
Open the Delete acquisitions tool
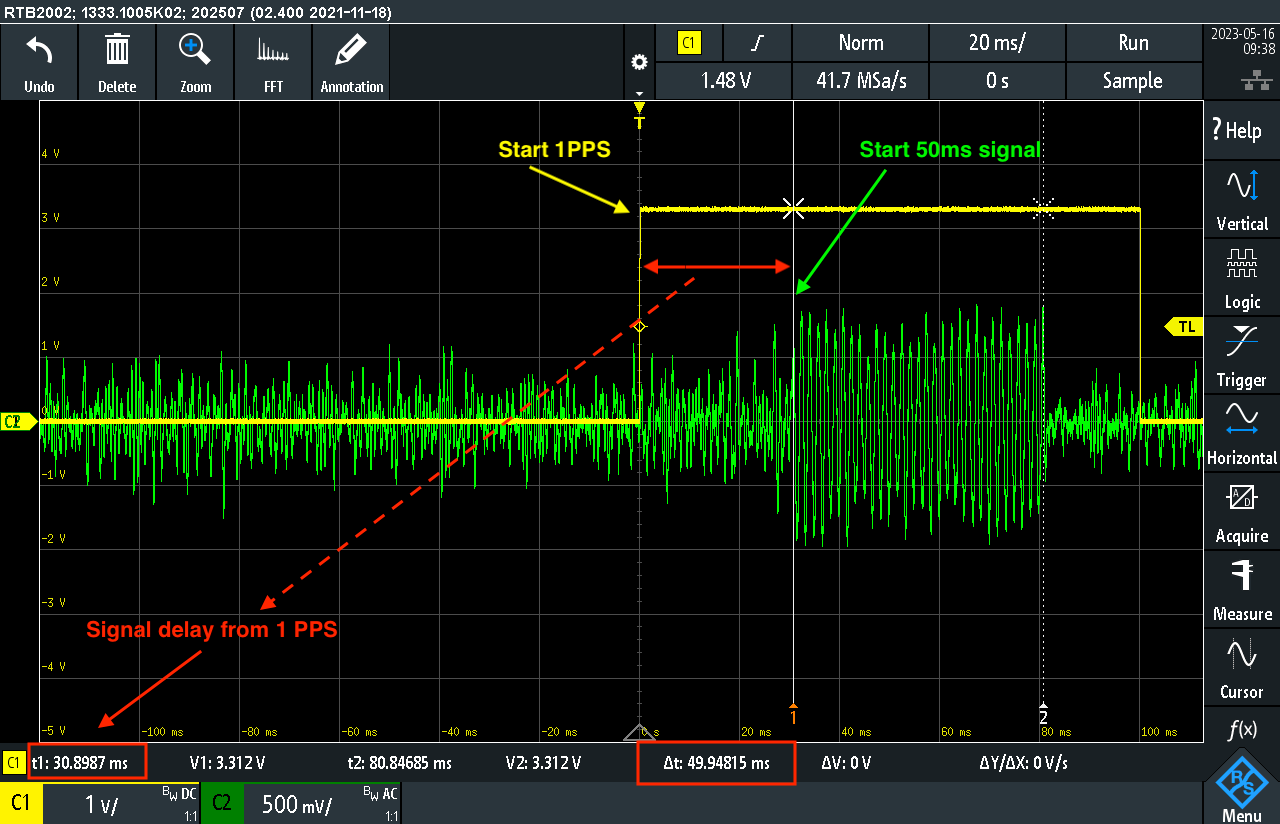[x=117, y=62]
